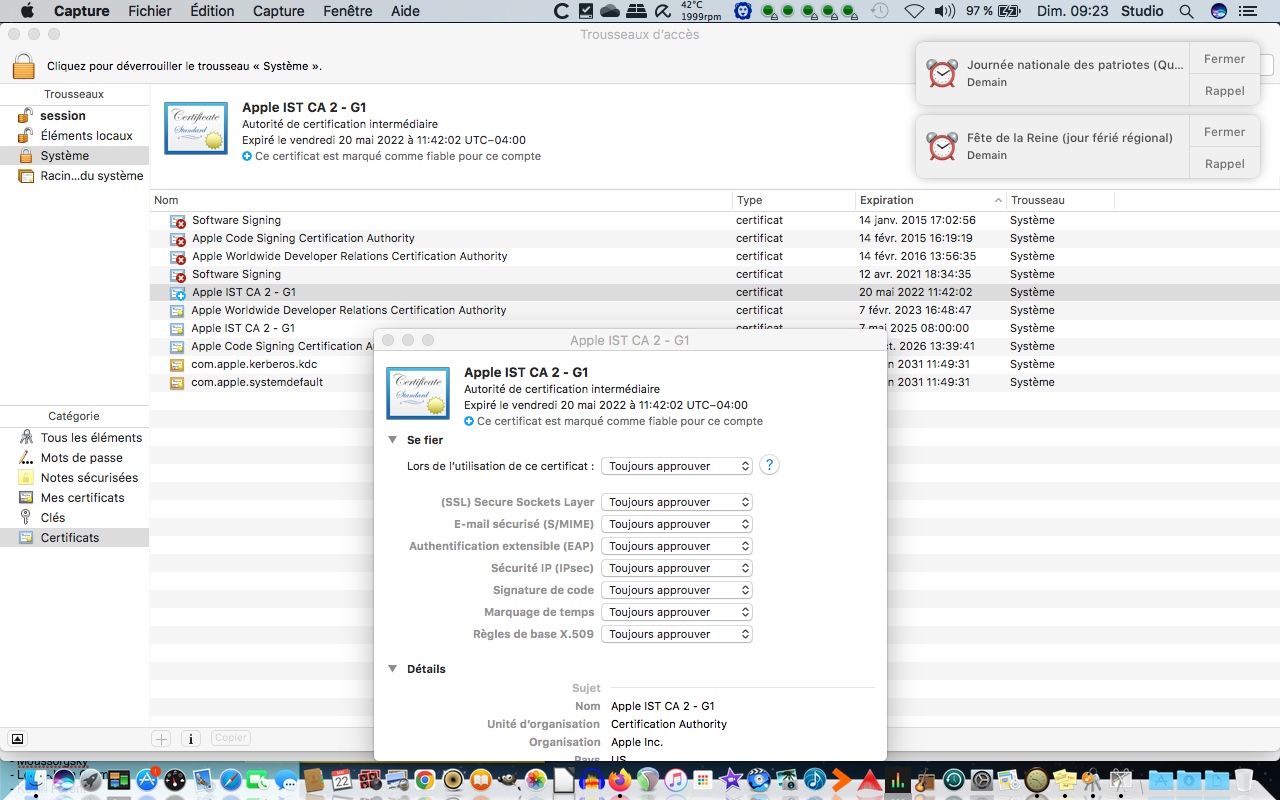The width and height of the screenshot is (1280, 800).
Task: Show the Notes sécurisées category
Action: point(89,478)
